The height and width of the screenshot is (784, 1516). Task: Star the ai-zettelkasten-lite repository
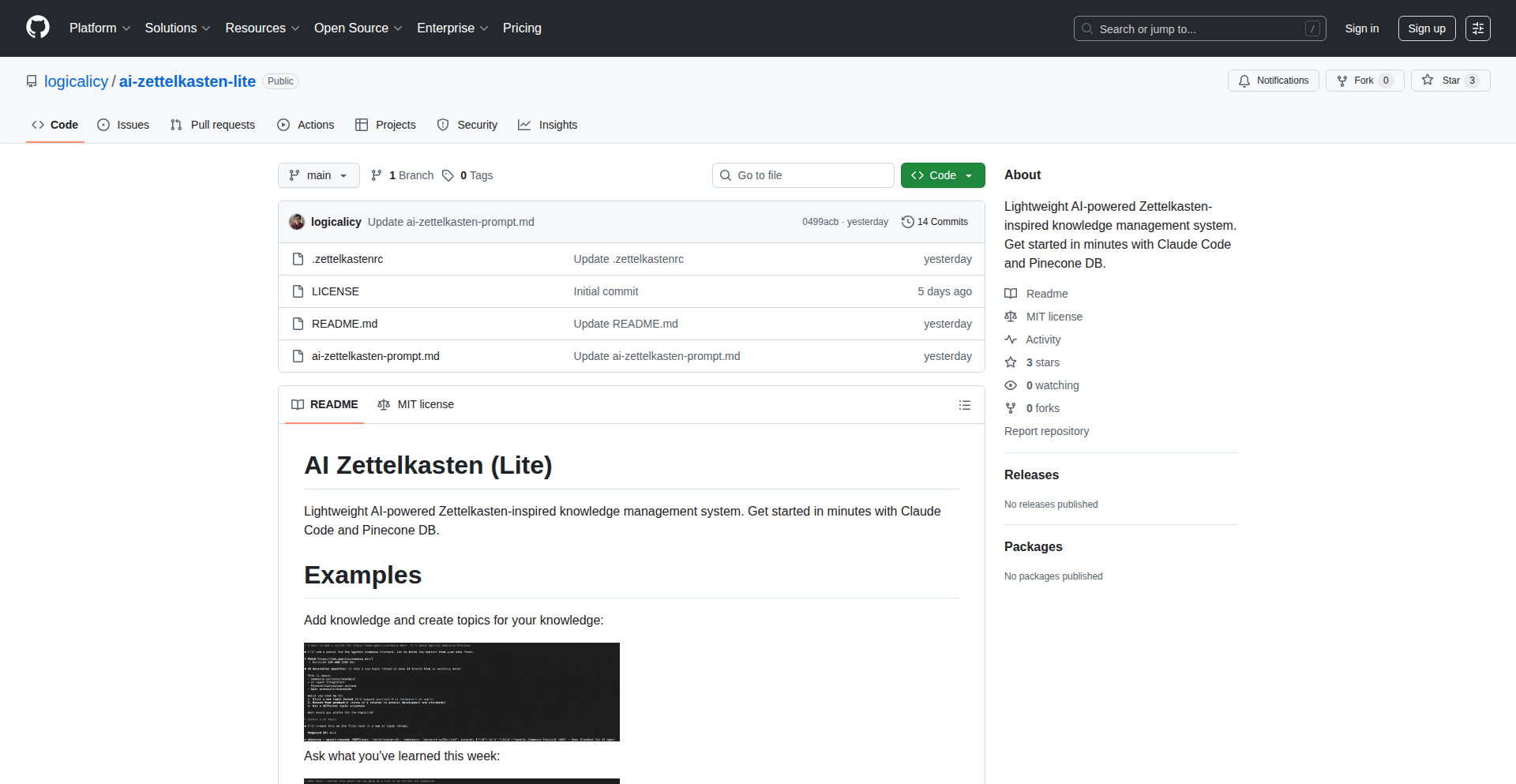coord(1442,81)
